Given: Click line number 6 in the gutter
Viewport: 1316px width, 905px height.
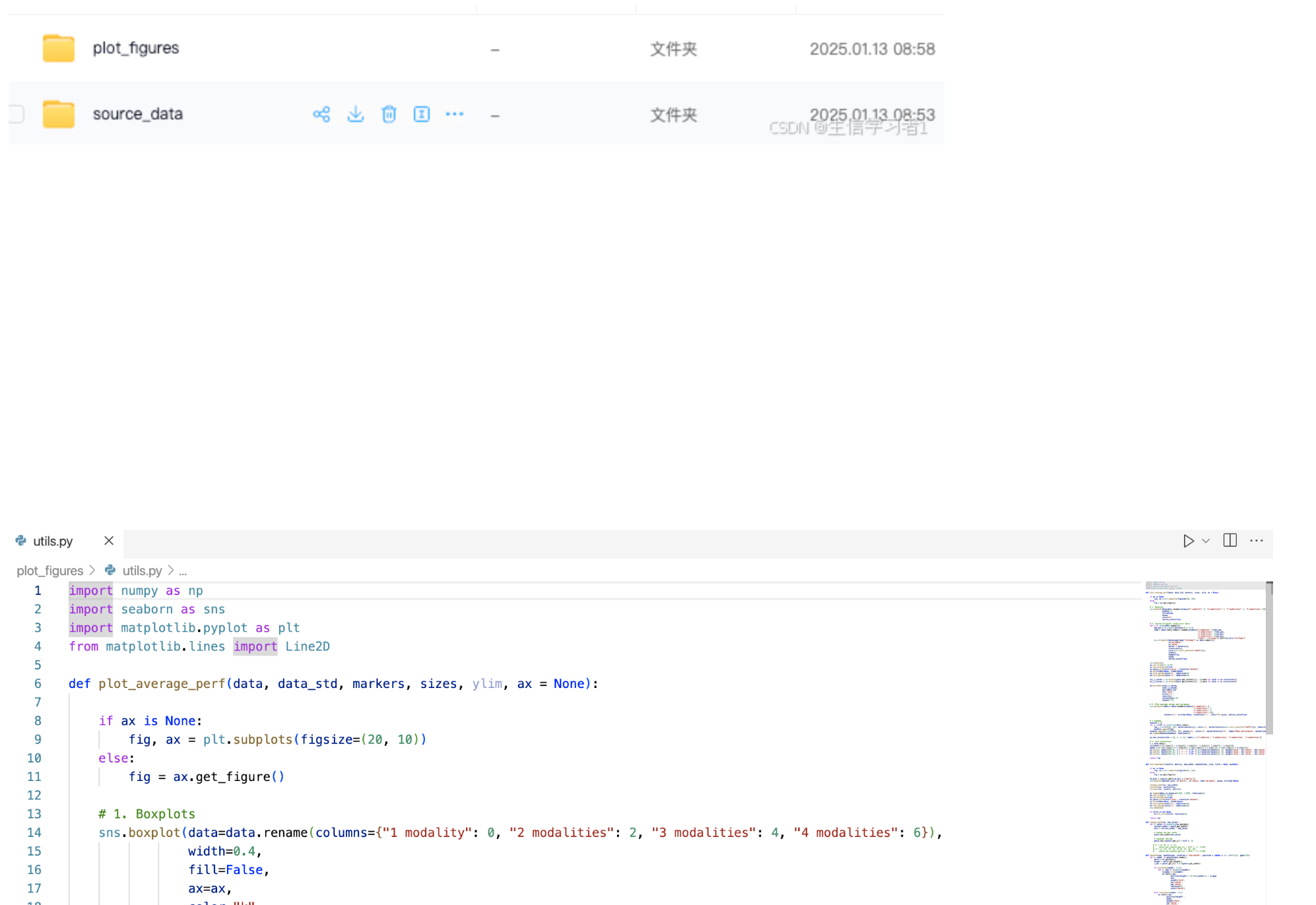Looking at the screenshot, I should point(38,684).
